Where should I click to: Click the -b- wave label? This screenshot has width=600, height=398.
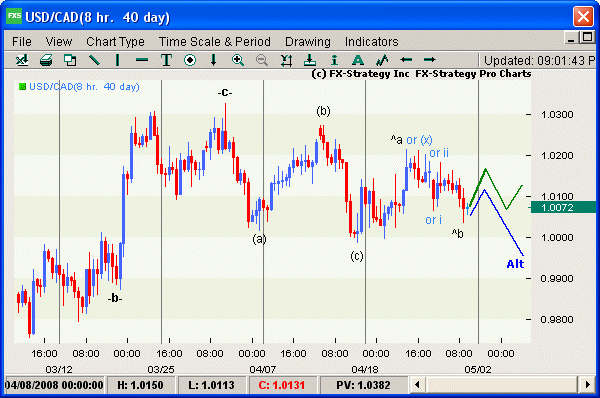(115, 298)
